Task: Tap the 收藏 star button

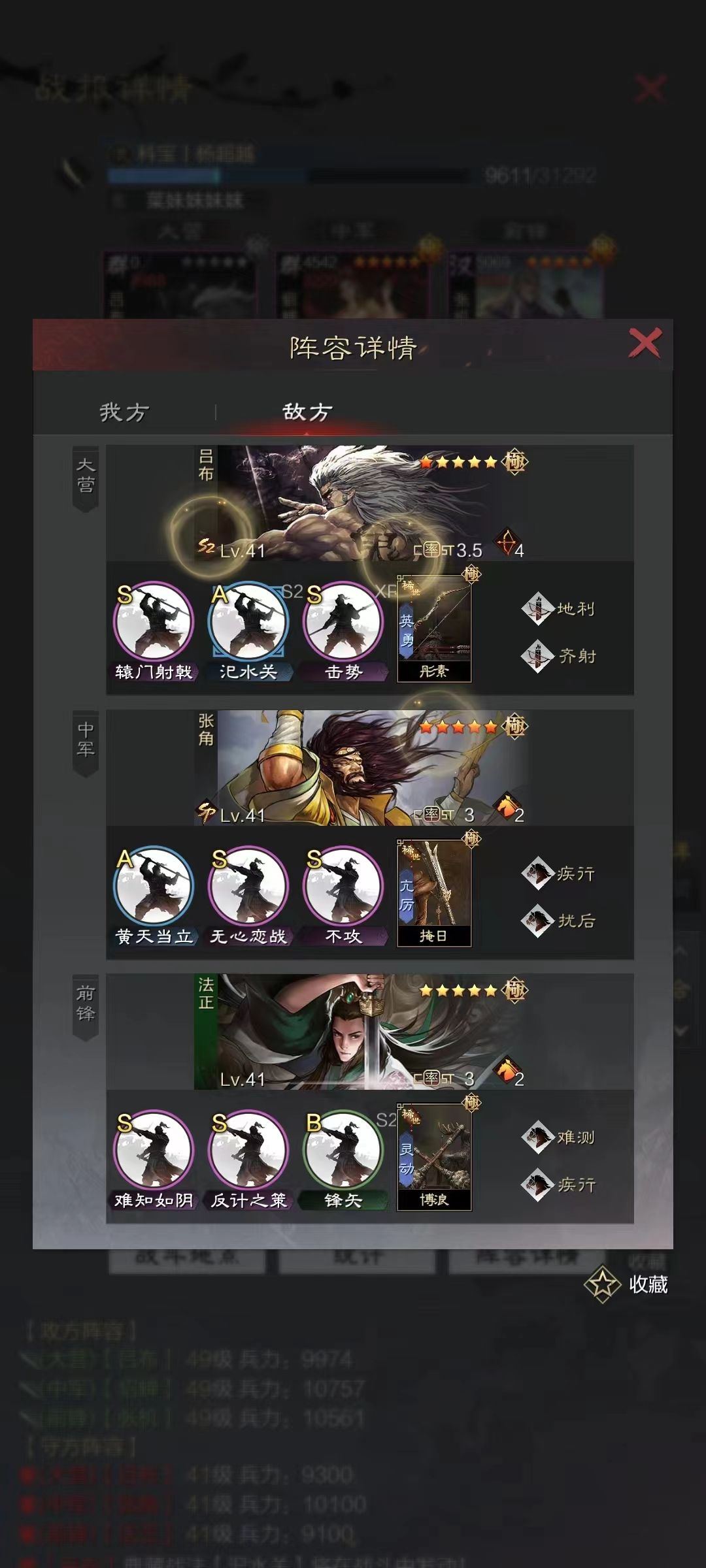Action: (626, 1284)
